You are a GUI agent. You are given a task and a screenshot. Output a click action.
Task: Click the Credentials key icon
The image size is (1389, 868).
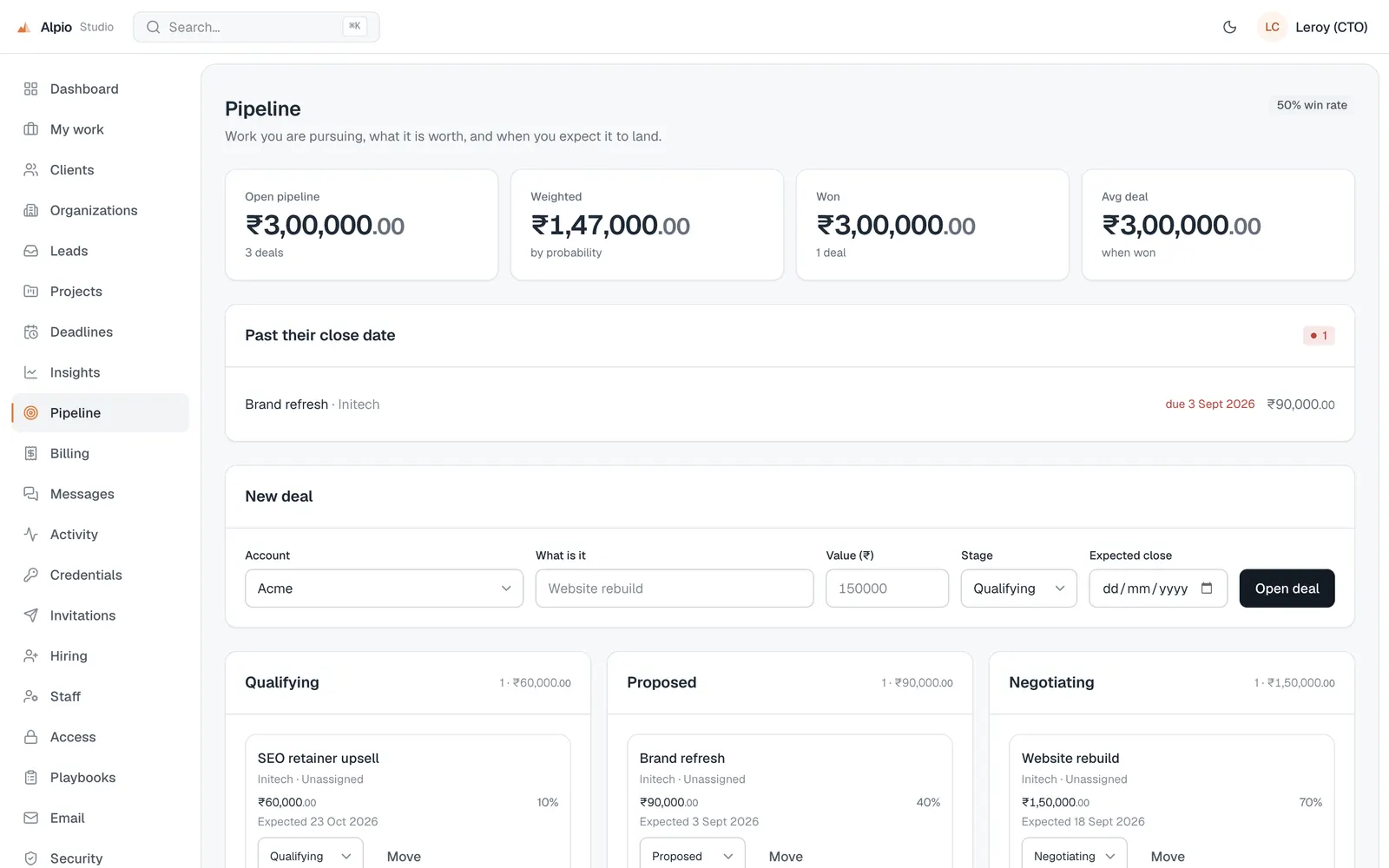(31, 575)
